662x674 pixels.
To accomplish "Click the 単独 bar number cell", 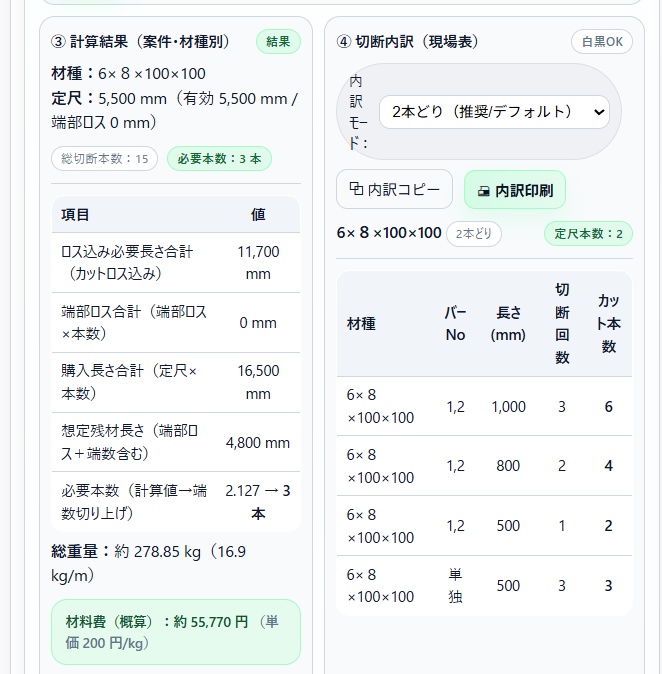I will click(x=455, y=585).
